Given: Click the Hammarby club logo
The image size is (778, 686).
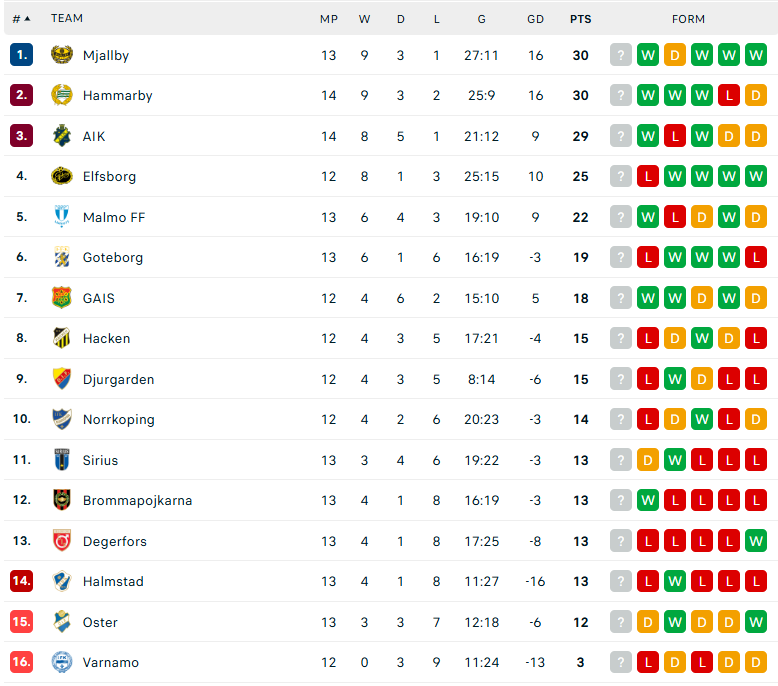Looking at the screenshot, I should pyautogui.click(x=62, y=95).
